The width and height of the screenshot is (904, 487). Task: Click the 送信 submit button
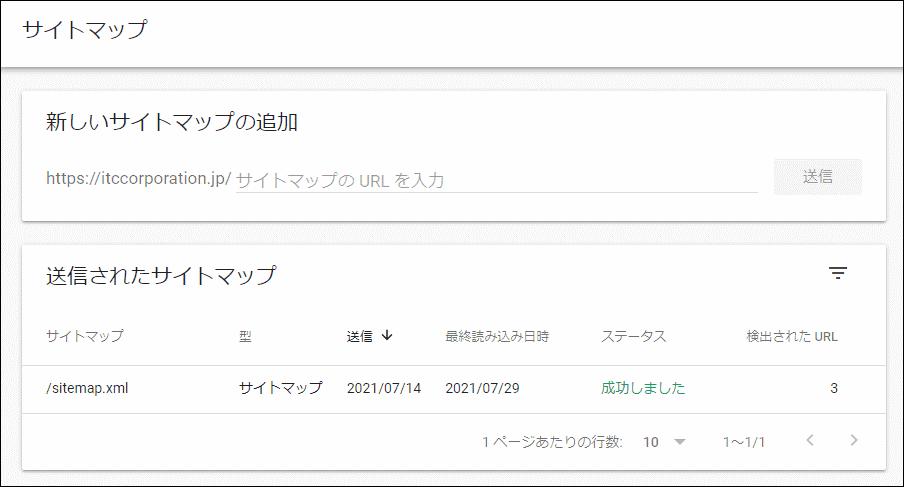tap(818, 177)
